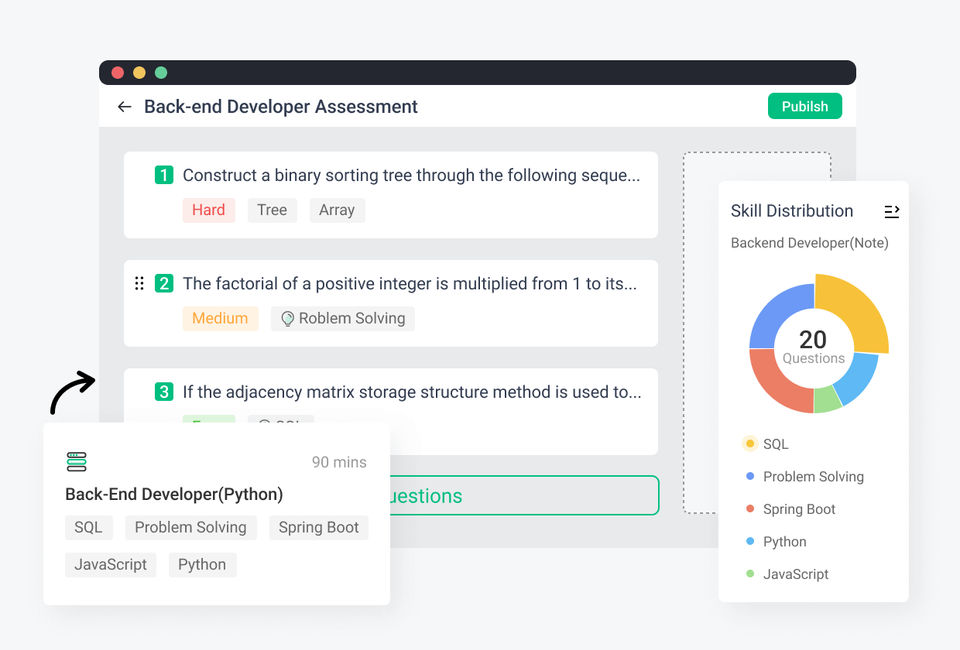Click the Medium difficulty tag

pos(220,319)
